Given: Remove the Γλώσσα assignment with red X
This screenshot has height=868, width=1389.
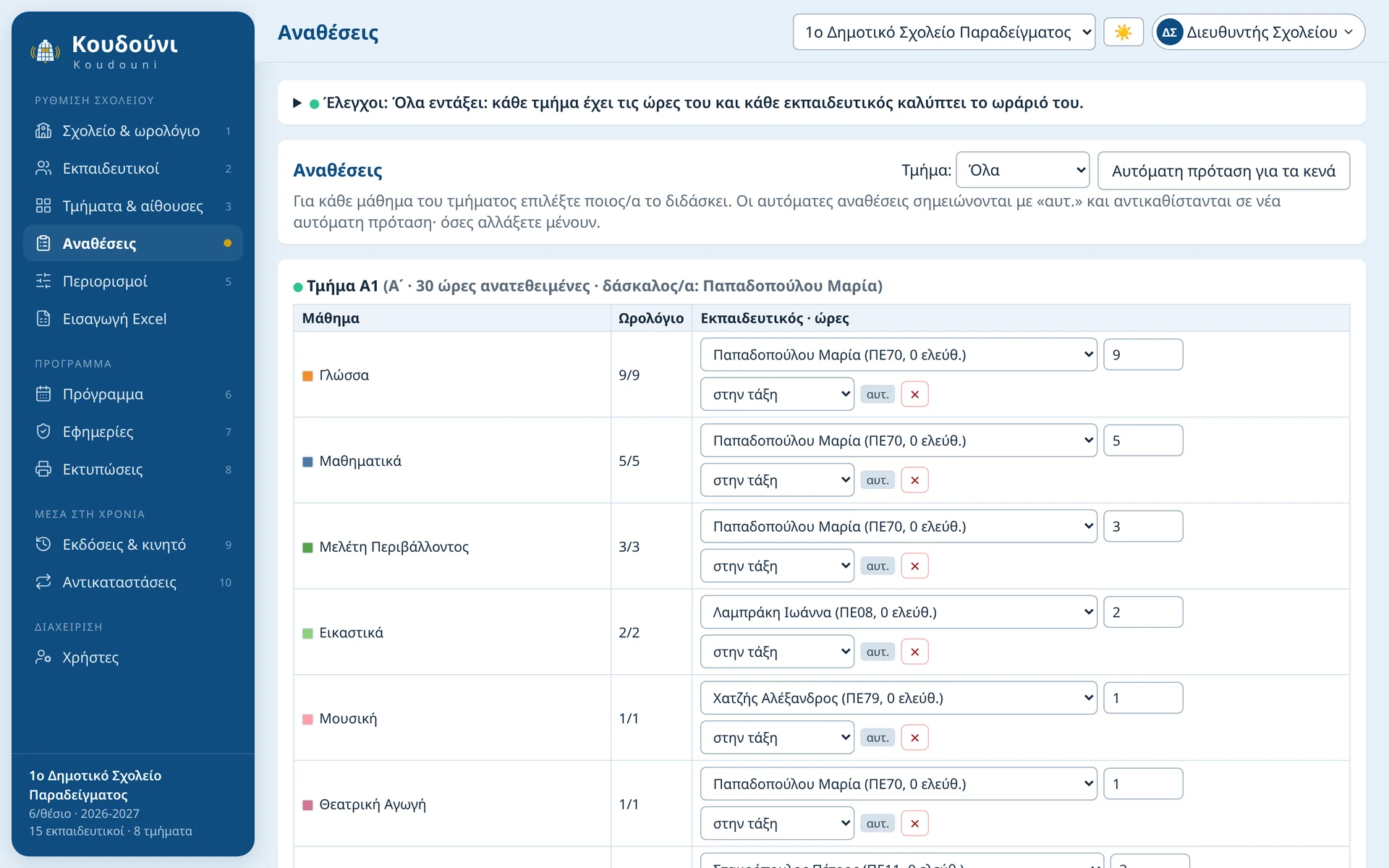Looking at the screenshot, I should tap(915, 394).
